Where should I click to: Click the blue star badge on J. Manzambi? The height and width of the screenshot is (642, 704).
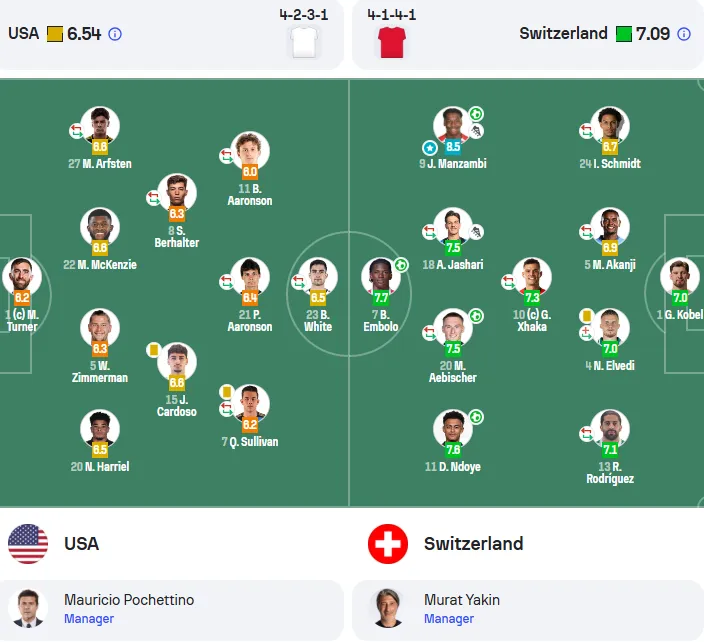(x=430, y=147)
